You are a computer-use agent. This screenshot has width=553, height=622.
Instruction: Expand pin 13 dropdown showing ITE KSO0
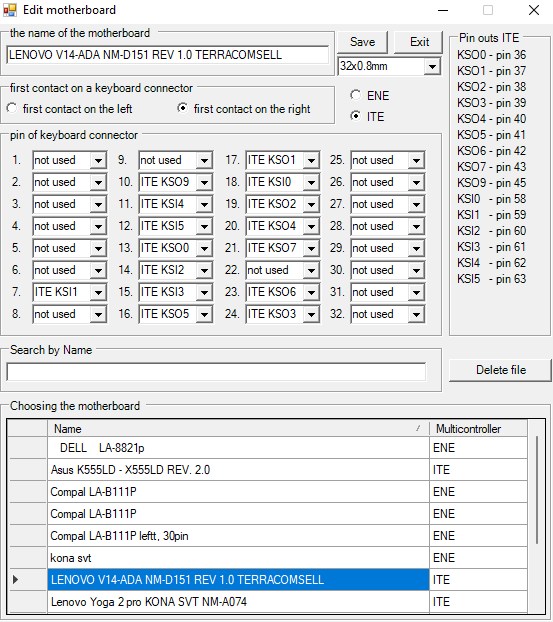coord(204,248)
